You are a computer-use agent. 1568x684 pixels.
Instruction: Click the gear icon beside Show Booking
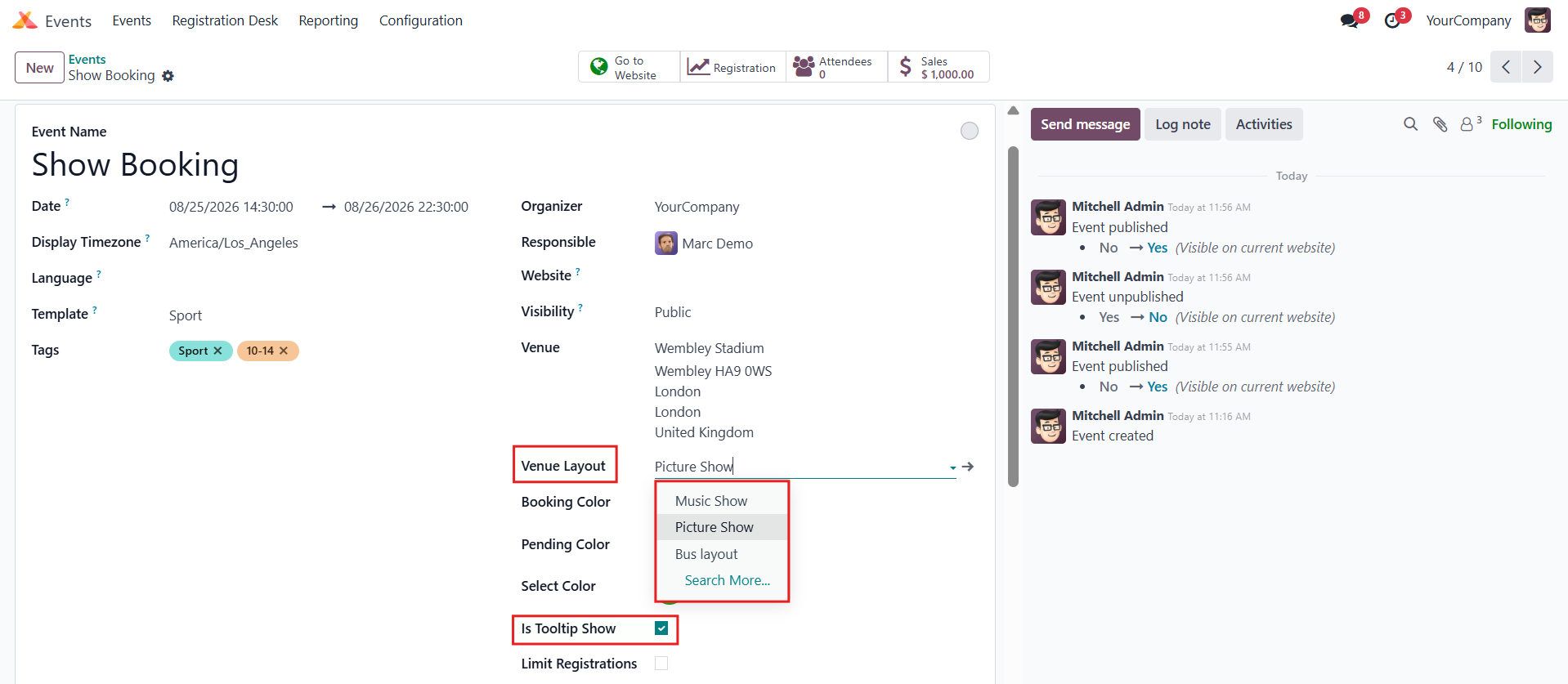coord(168,76)
